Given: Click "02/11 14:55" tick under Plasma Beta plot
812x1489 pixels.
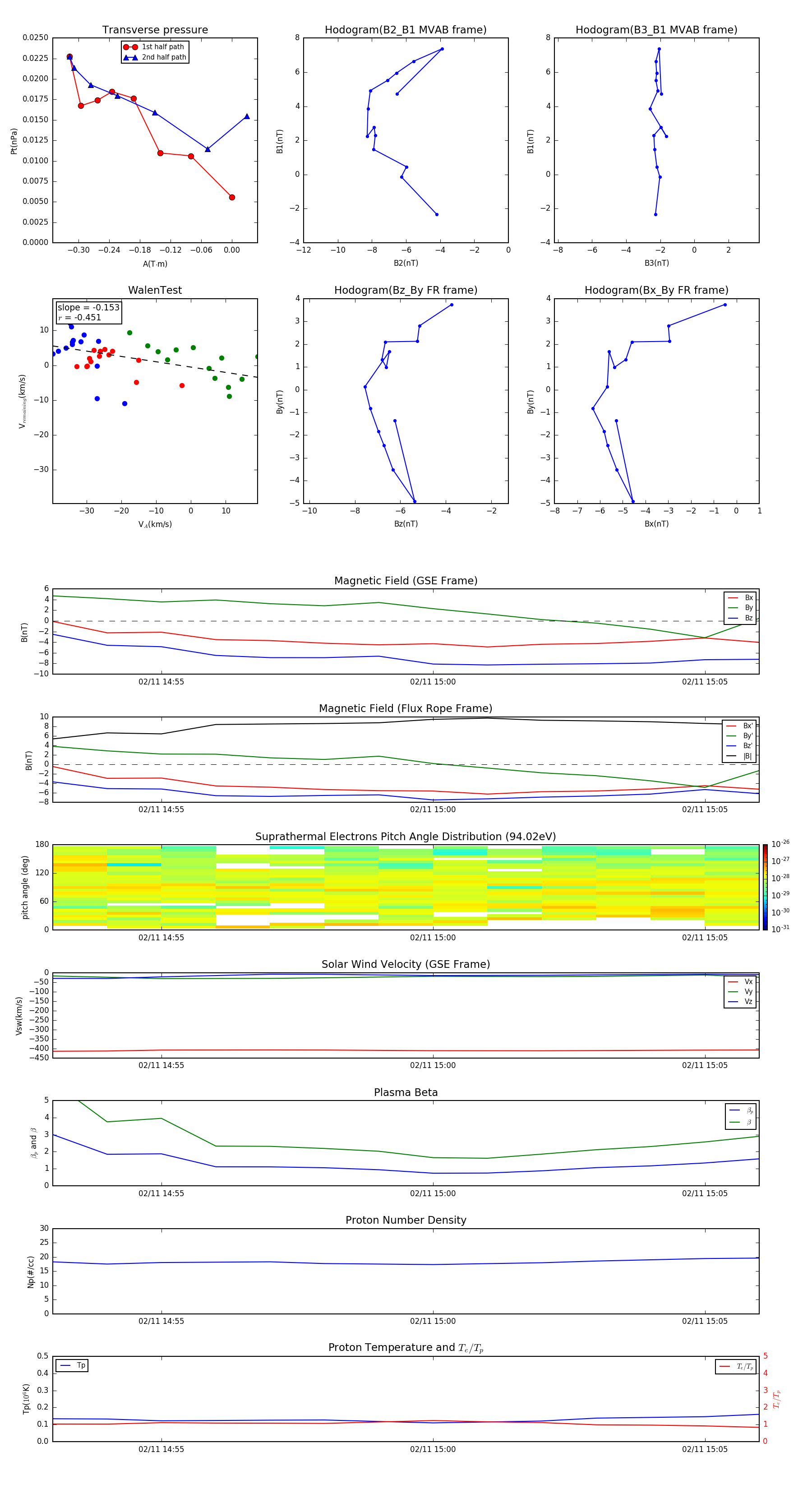Looking at the screenshot, I should 161,1193.
